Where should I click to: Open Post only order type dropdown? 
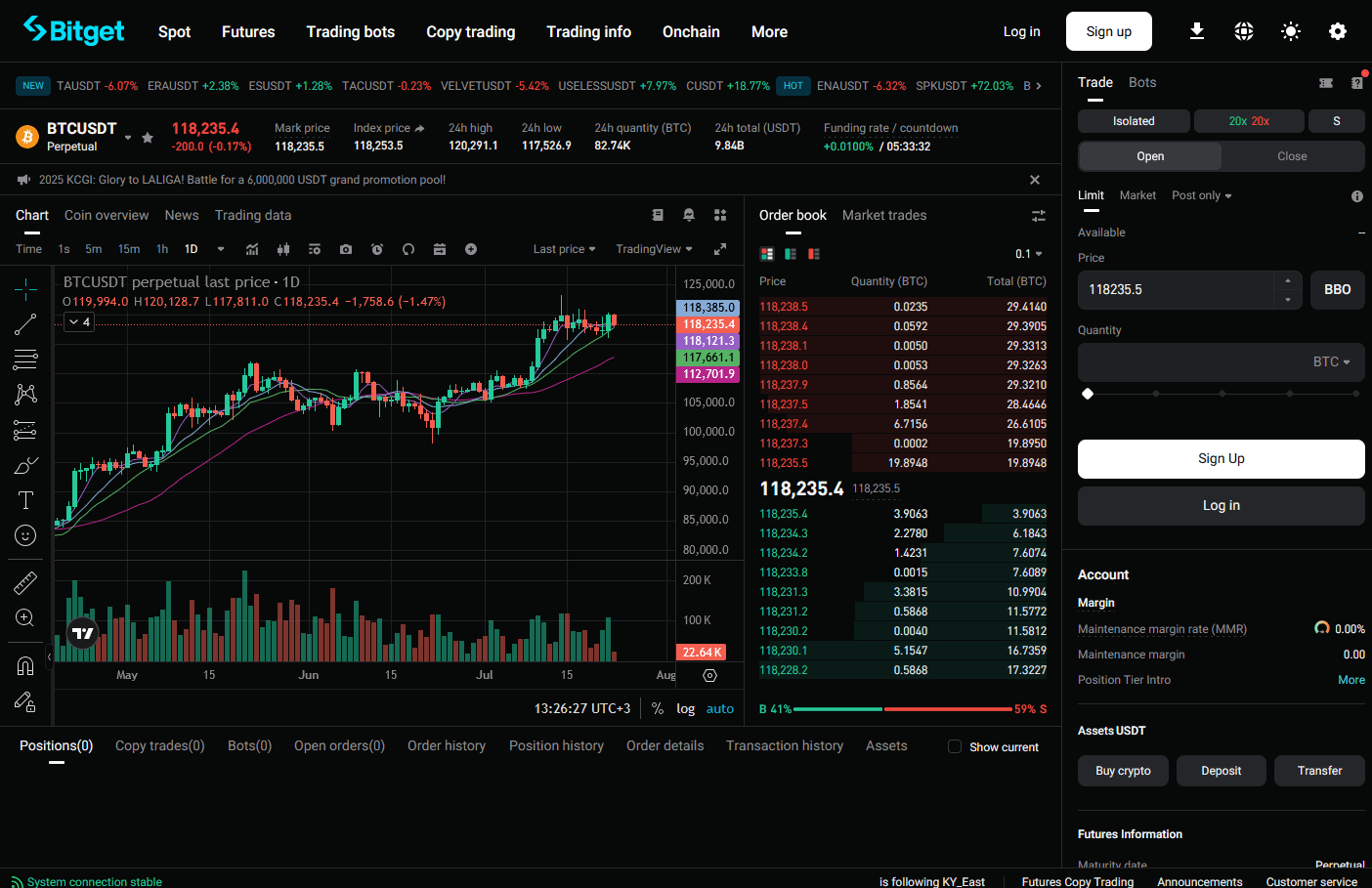coord(1202,195)
